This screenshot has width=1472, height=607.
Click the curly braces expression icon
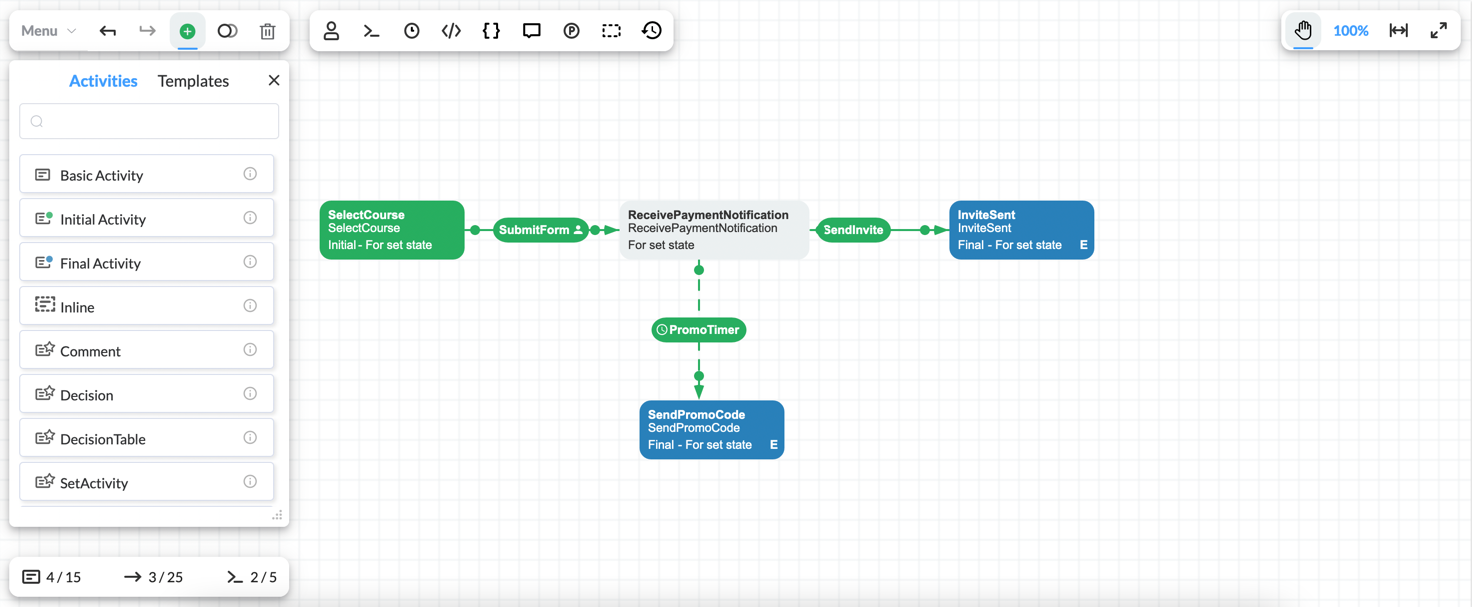pos(491,30)
